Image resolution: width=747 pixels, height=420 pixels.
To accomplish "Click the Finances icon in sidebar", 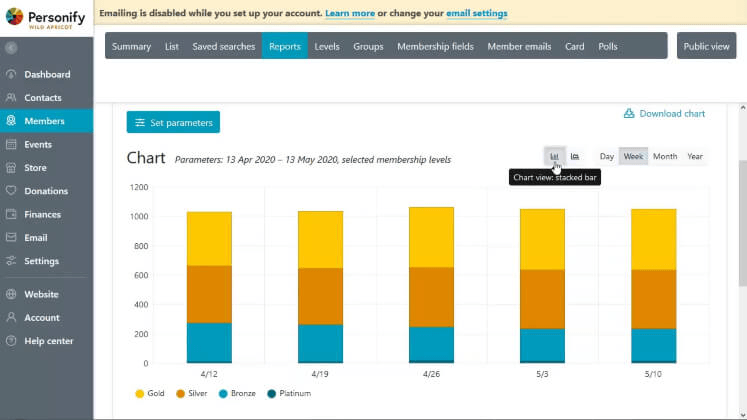I will (x=11, y=214).
